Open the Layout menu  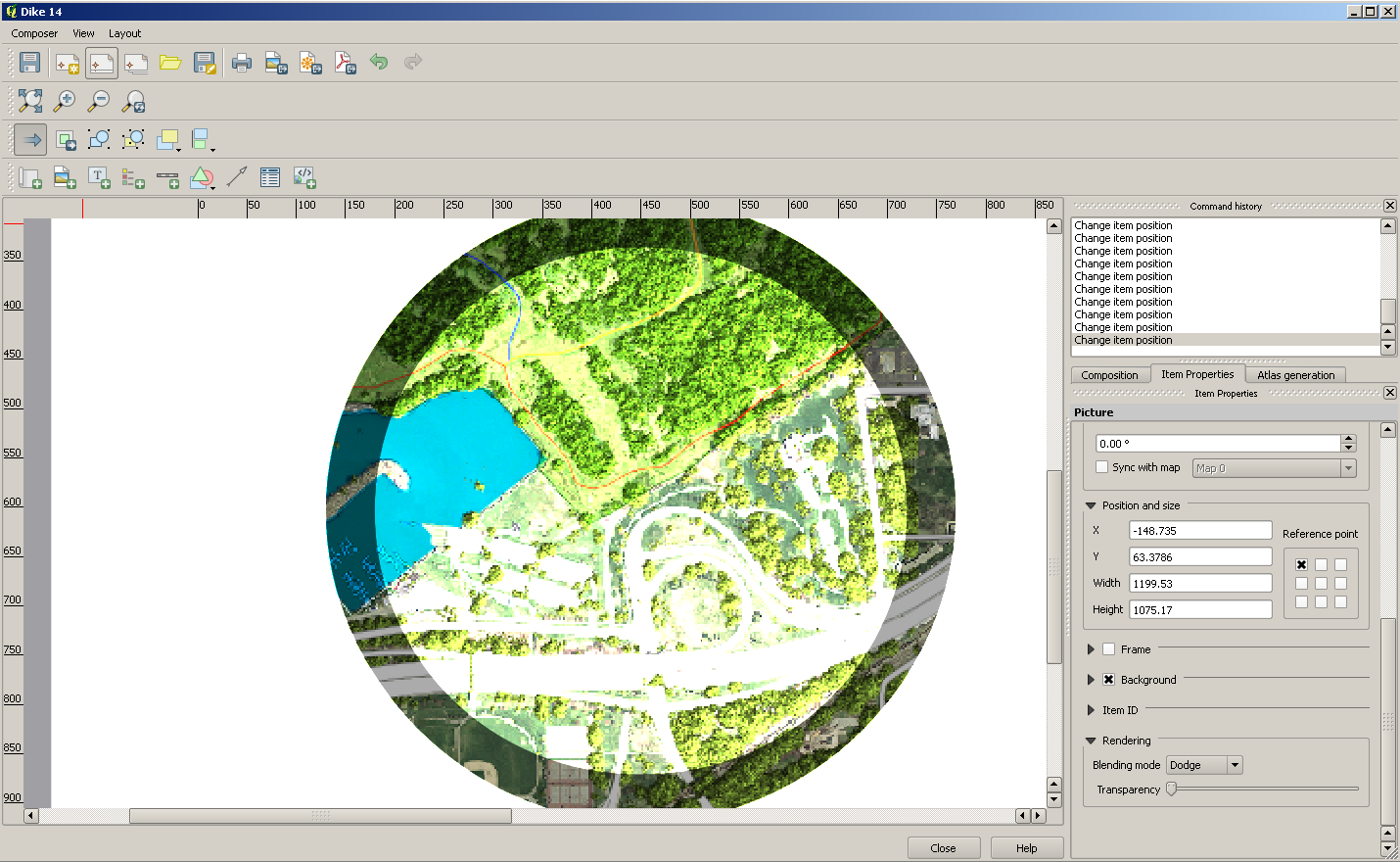(124, 33)
